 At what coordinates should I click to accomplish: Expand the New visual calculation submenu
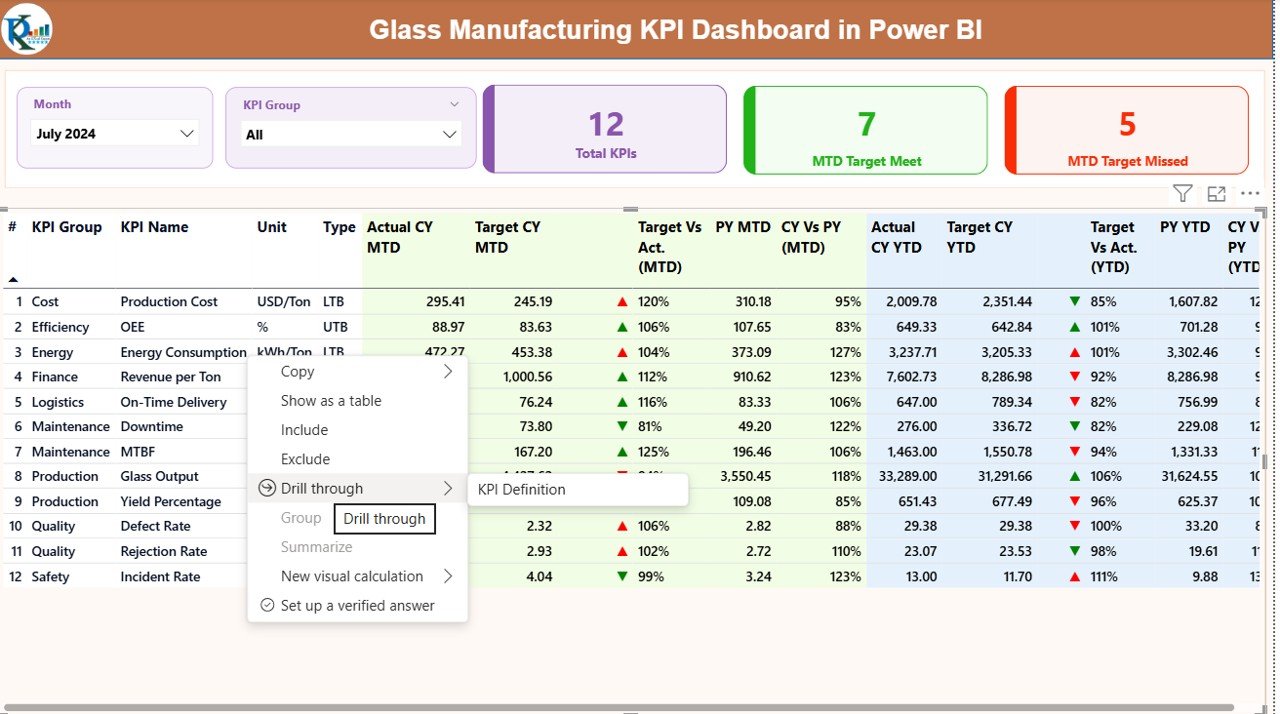(x=449, y=576)
